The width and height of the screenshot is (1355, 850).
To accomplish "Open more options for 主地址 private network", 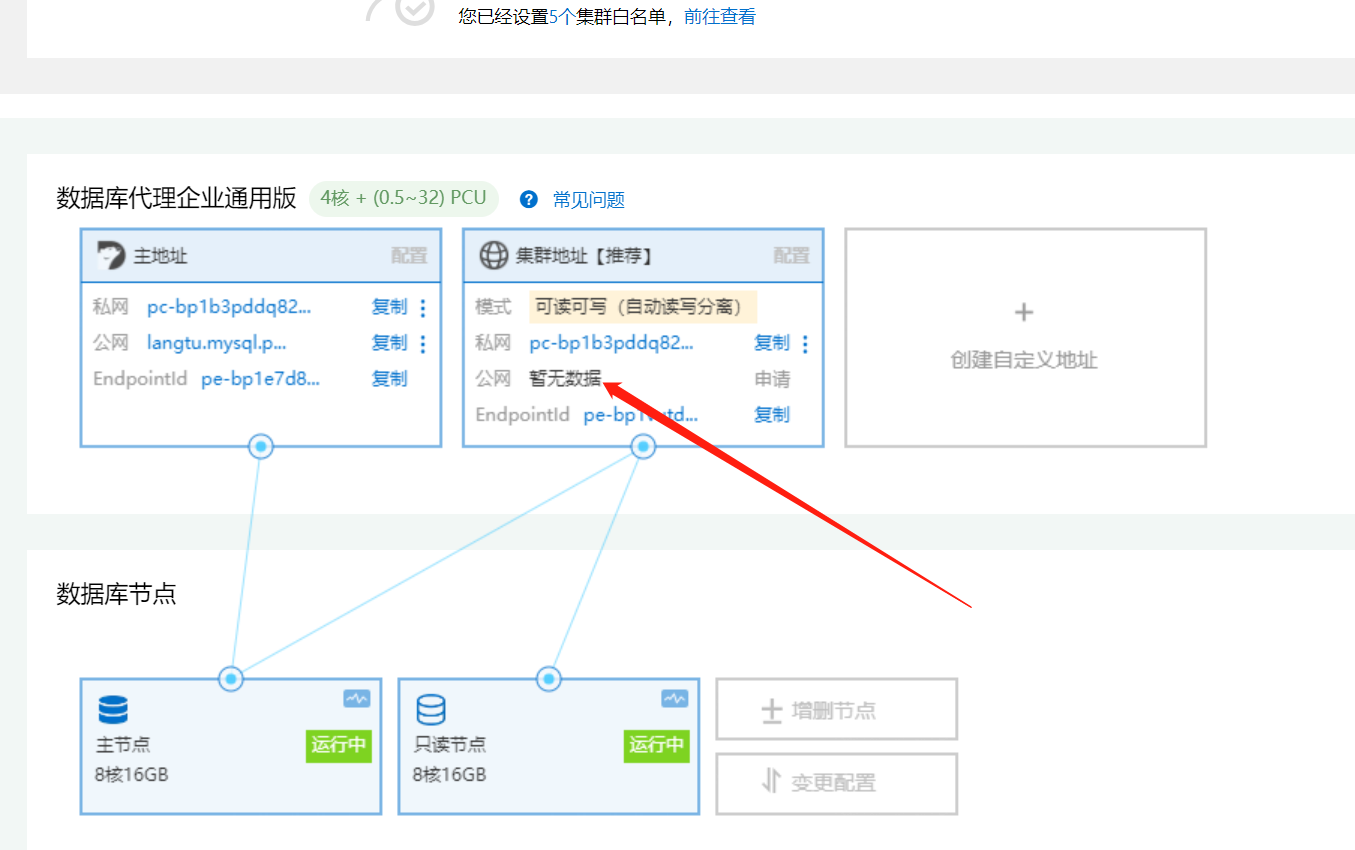I will (x=423, y=308).
